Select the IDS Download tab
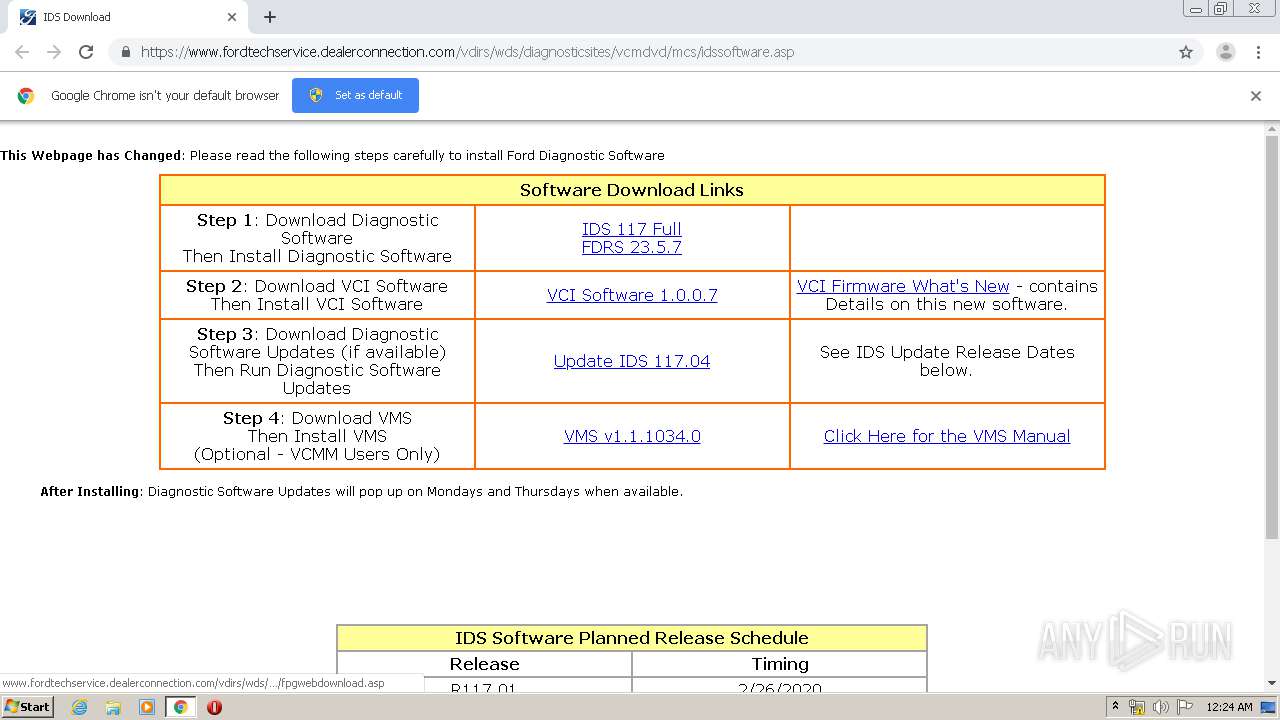The image size is (1280, 720). pyautogui.click(x=128, y=17)
